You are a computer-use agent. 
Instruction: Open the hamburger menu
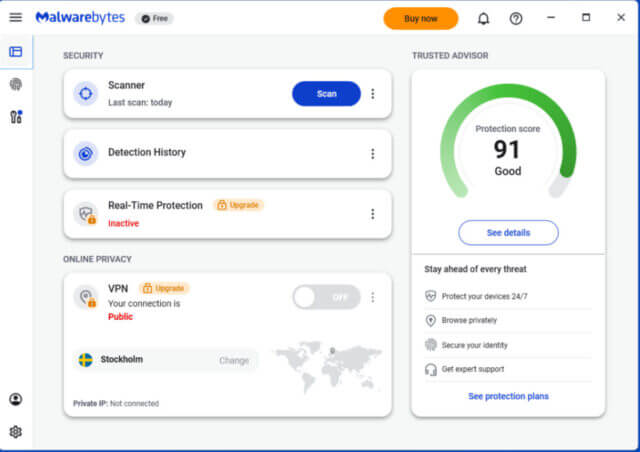(x=16, y=18)
